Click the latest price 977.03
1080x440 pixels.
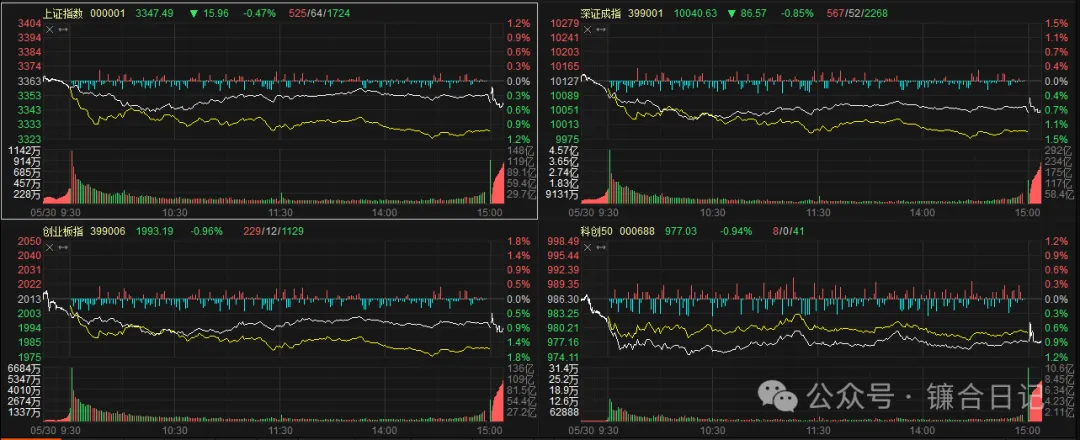click(682, 231)
